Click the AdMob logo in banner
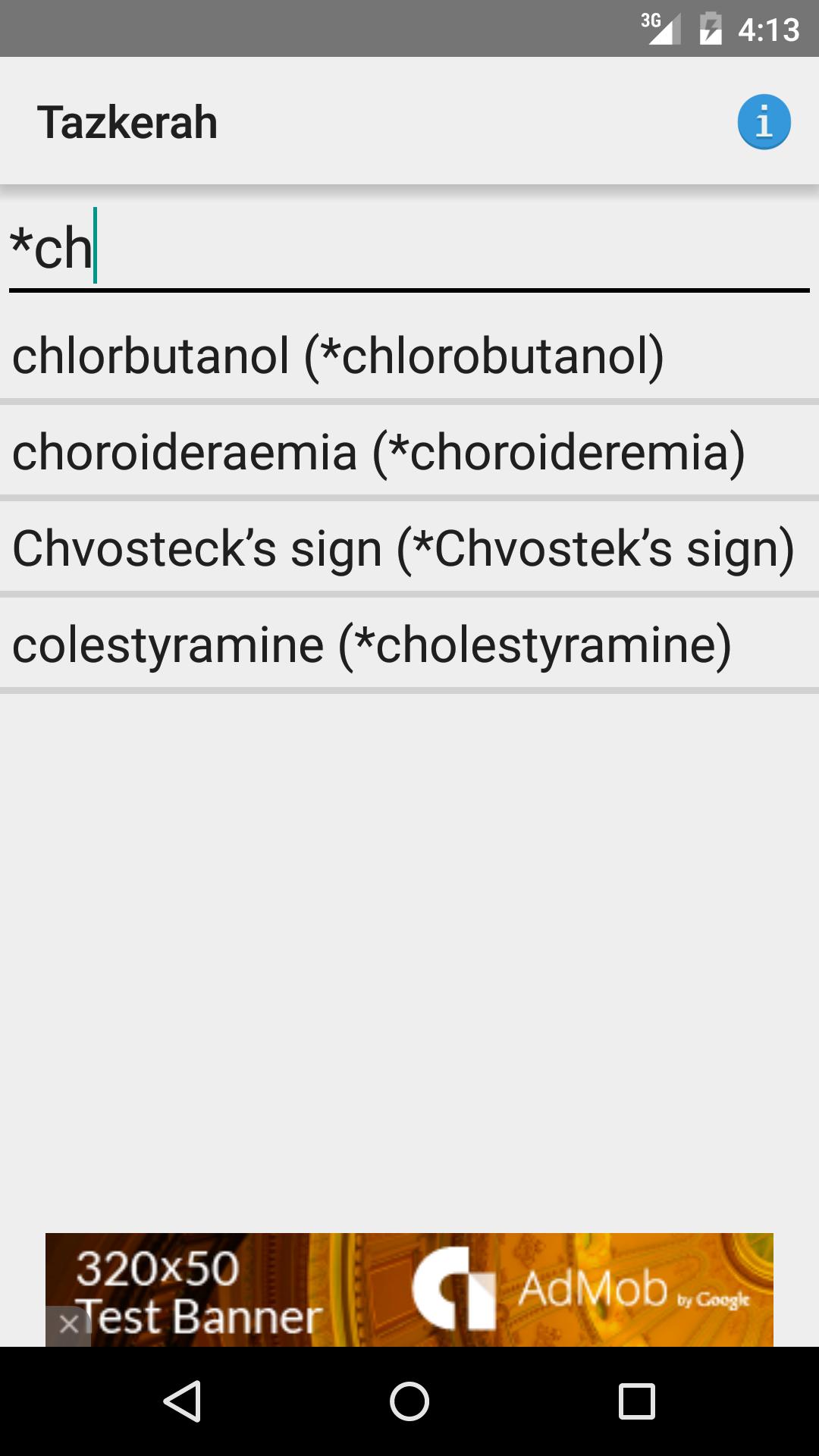The image size is (819, 1456). (453, 1288)
